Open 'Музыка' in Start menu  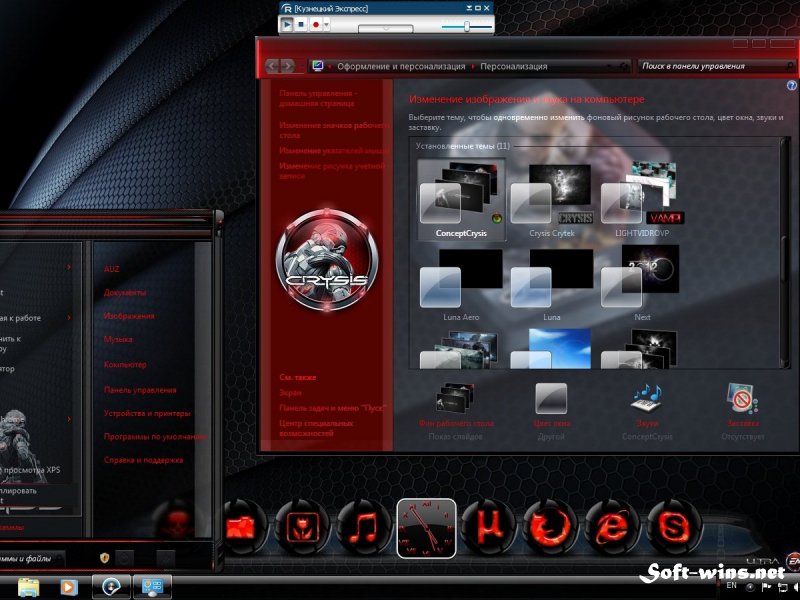pyautogui.click(x=118, y=339)
